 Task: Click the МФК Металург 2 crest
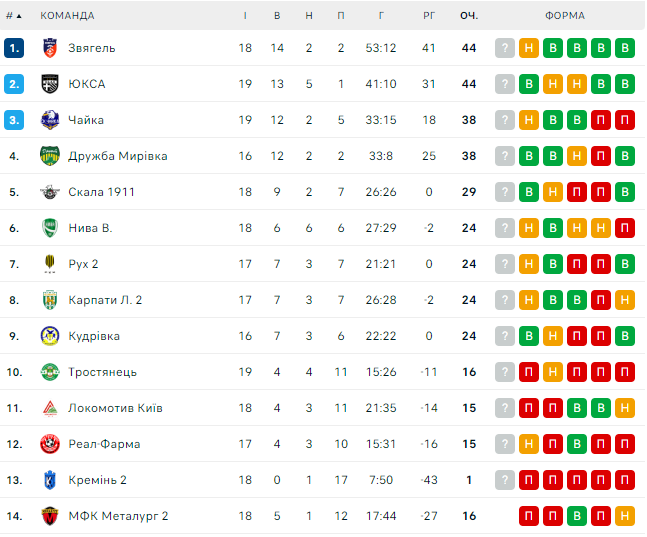coord(50,516)
